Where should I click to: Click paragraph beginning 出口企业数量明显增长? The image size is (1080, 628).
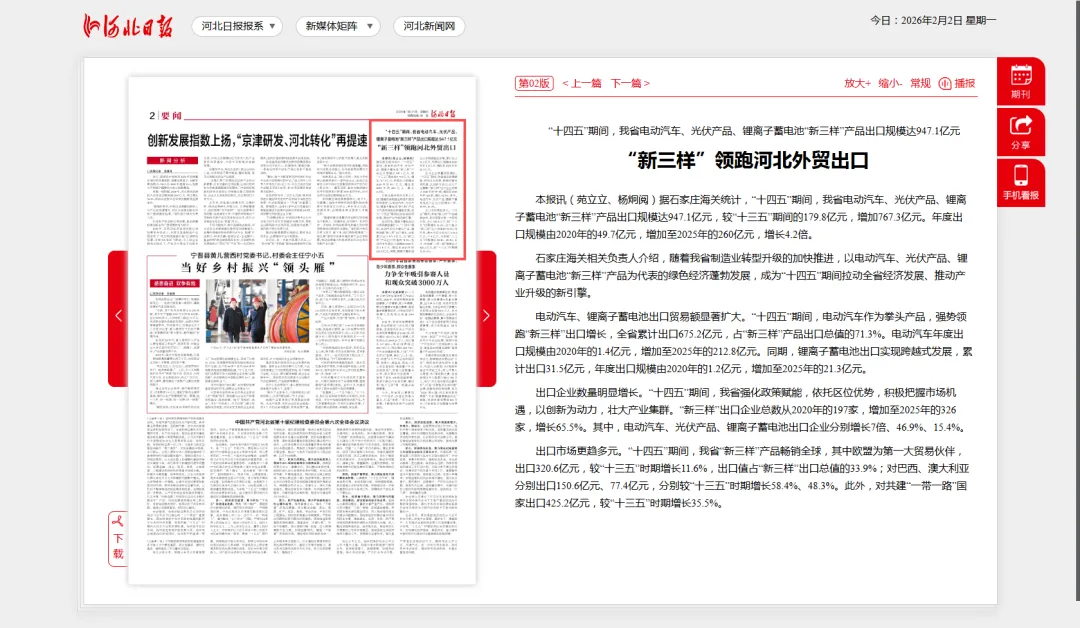click(740, 410)
